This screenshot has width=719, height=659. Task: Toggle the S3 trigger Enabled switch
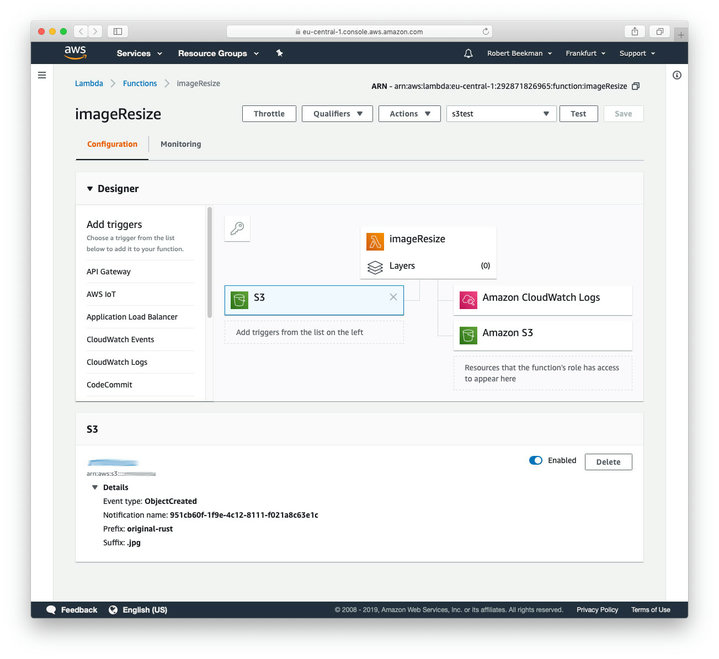(x=535, y=460)
